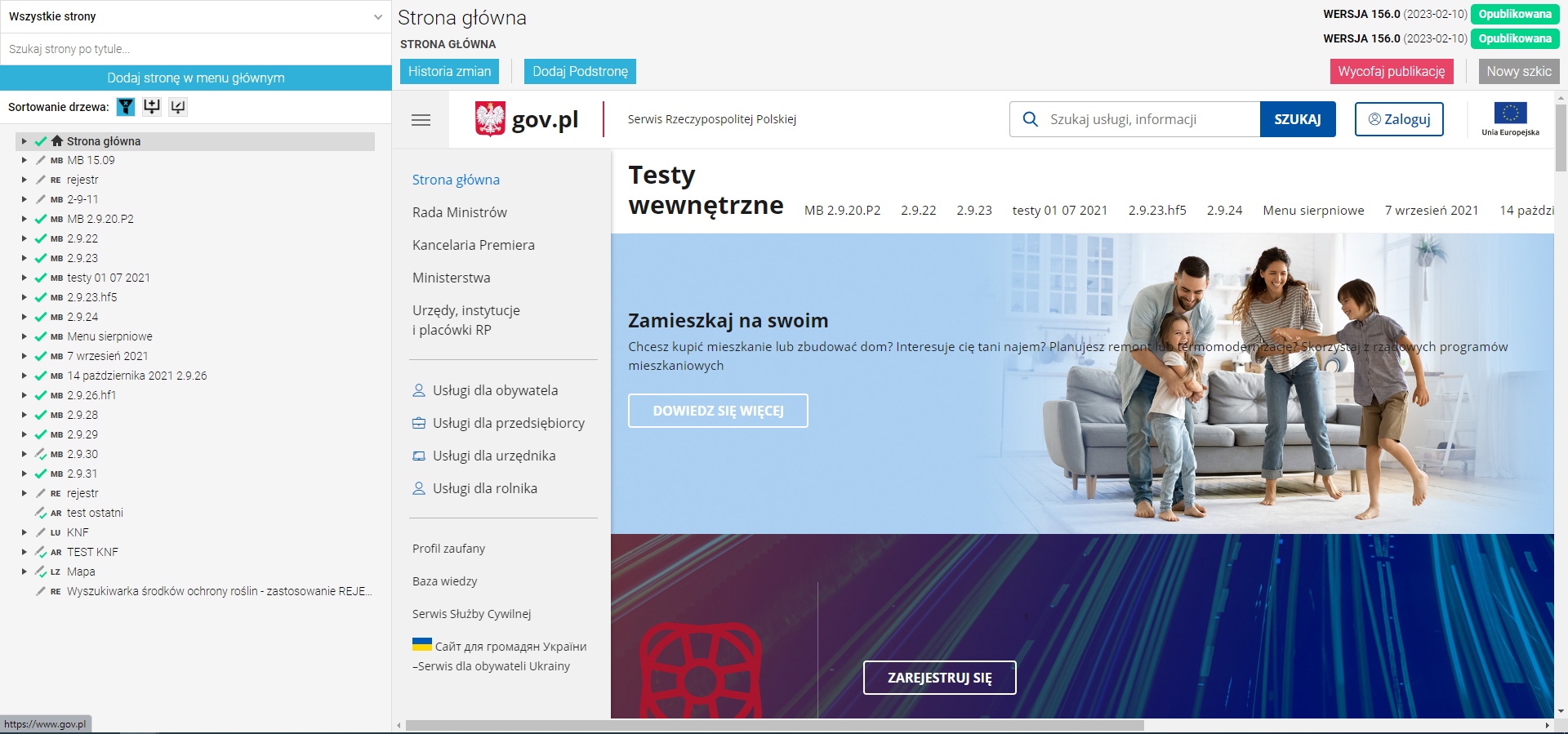Viewport: 1568px width, 734px height.
Task: Click the Ukrainian flag icon in sidebar
Action: pos(422,644)
